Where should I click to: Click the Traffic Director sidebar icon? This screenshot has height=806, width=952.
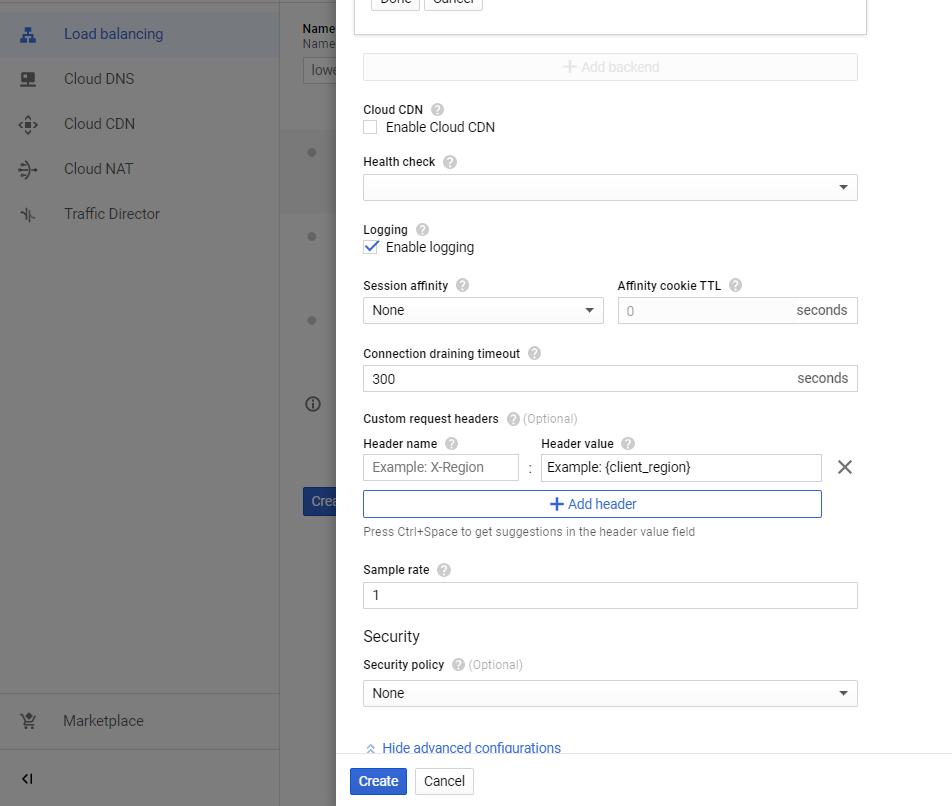pos(28,214)
